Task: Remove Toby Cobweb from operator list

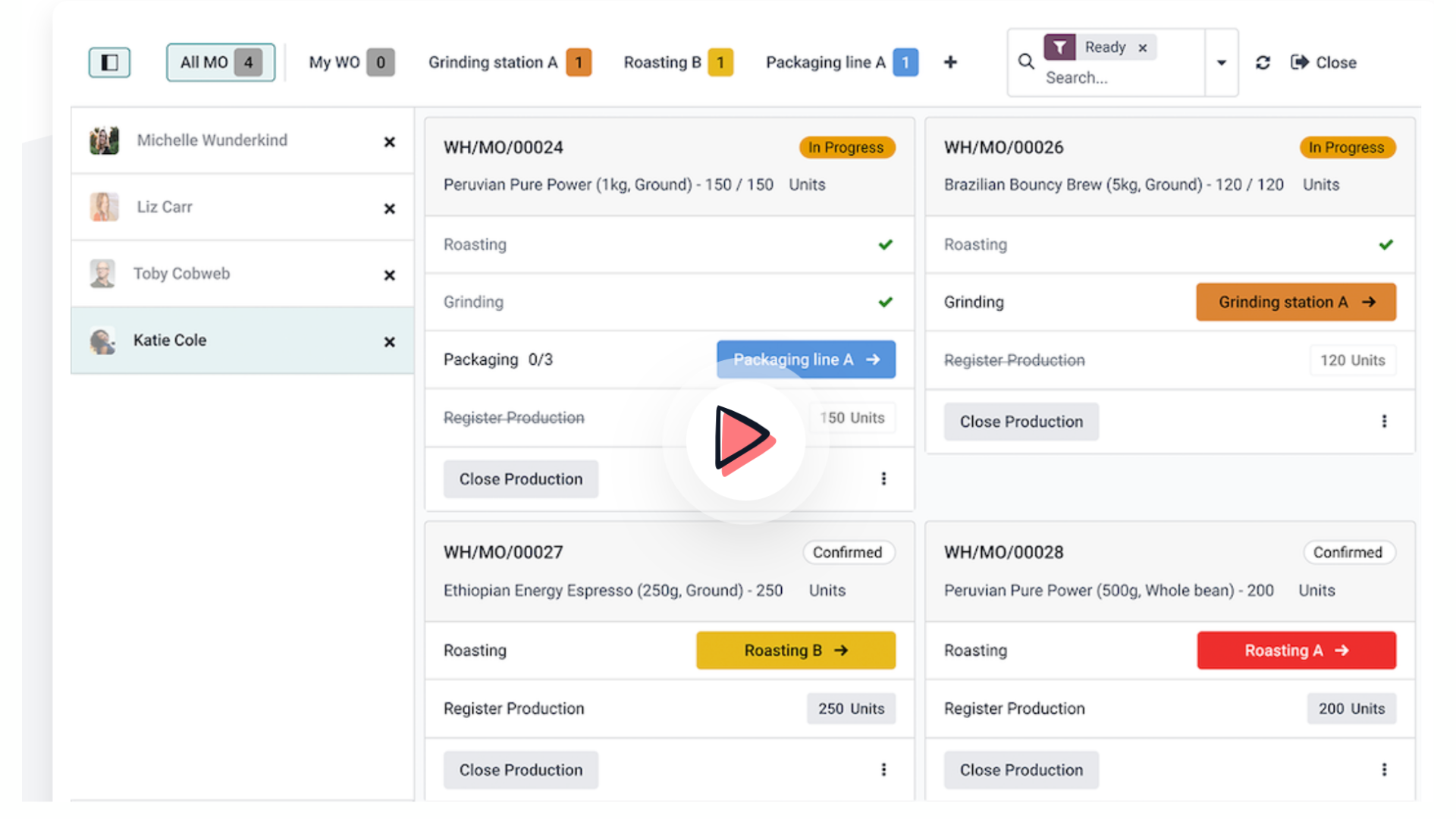Action: [389, 275]
